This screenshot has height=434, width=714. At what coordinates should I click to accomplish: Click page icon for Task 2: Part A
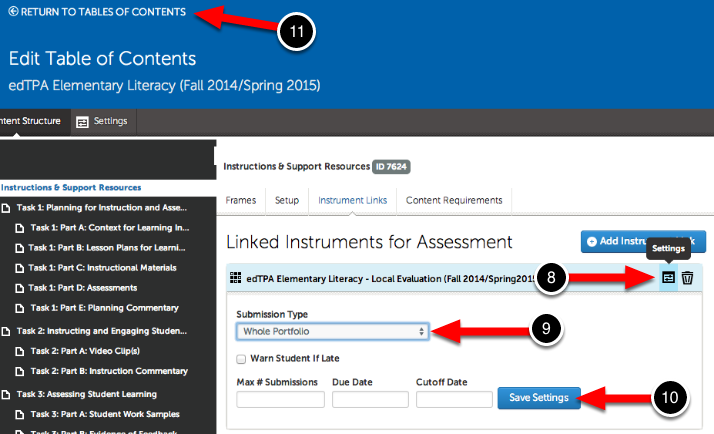[20, 352]
